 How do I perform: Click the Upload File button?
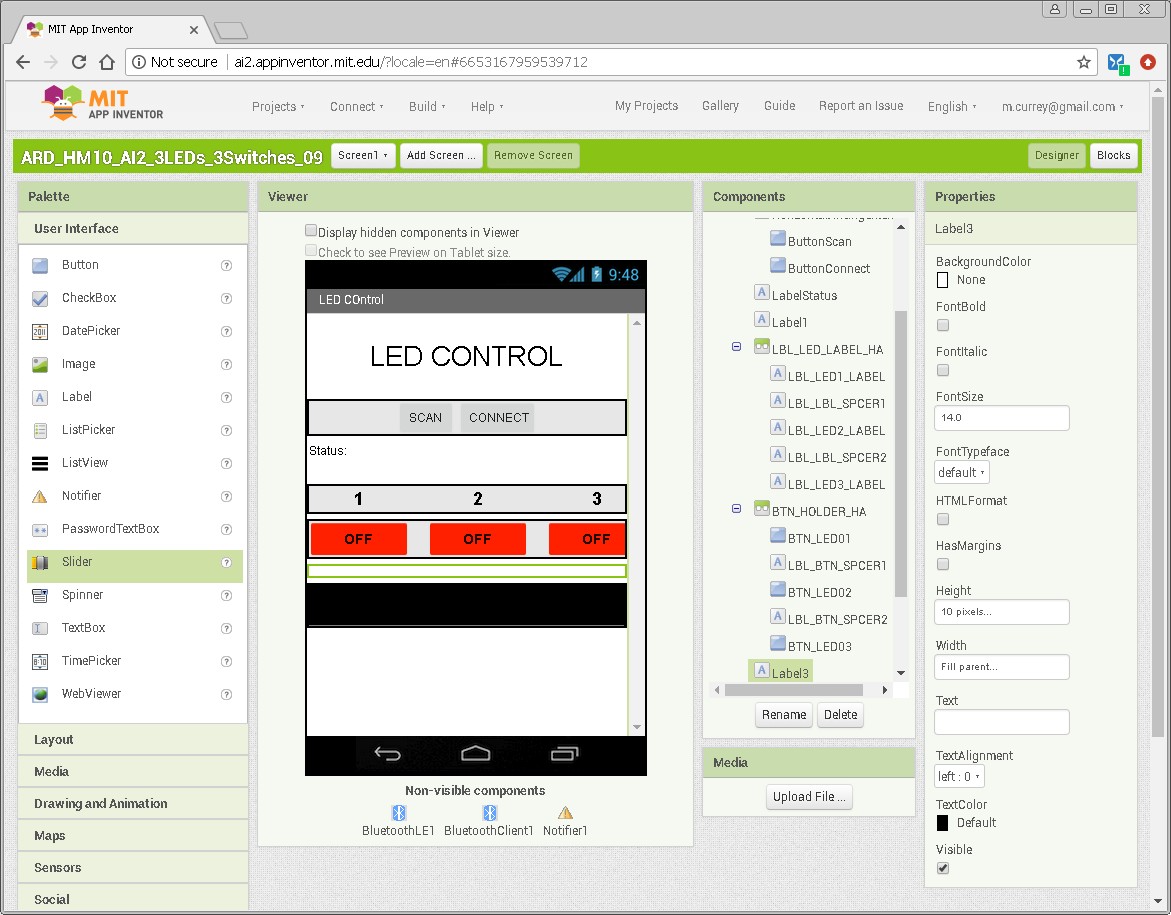[809, 797]
